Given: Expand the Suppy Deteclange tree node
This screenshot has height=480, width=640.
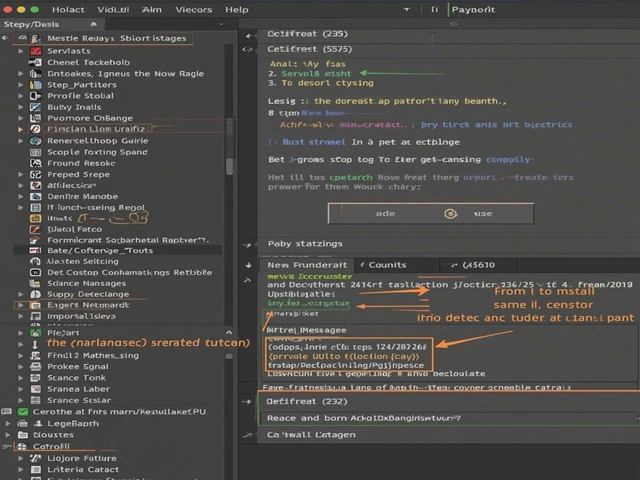Looking at the screenshot, I should tap(20, 294).
